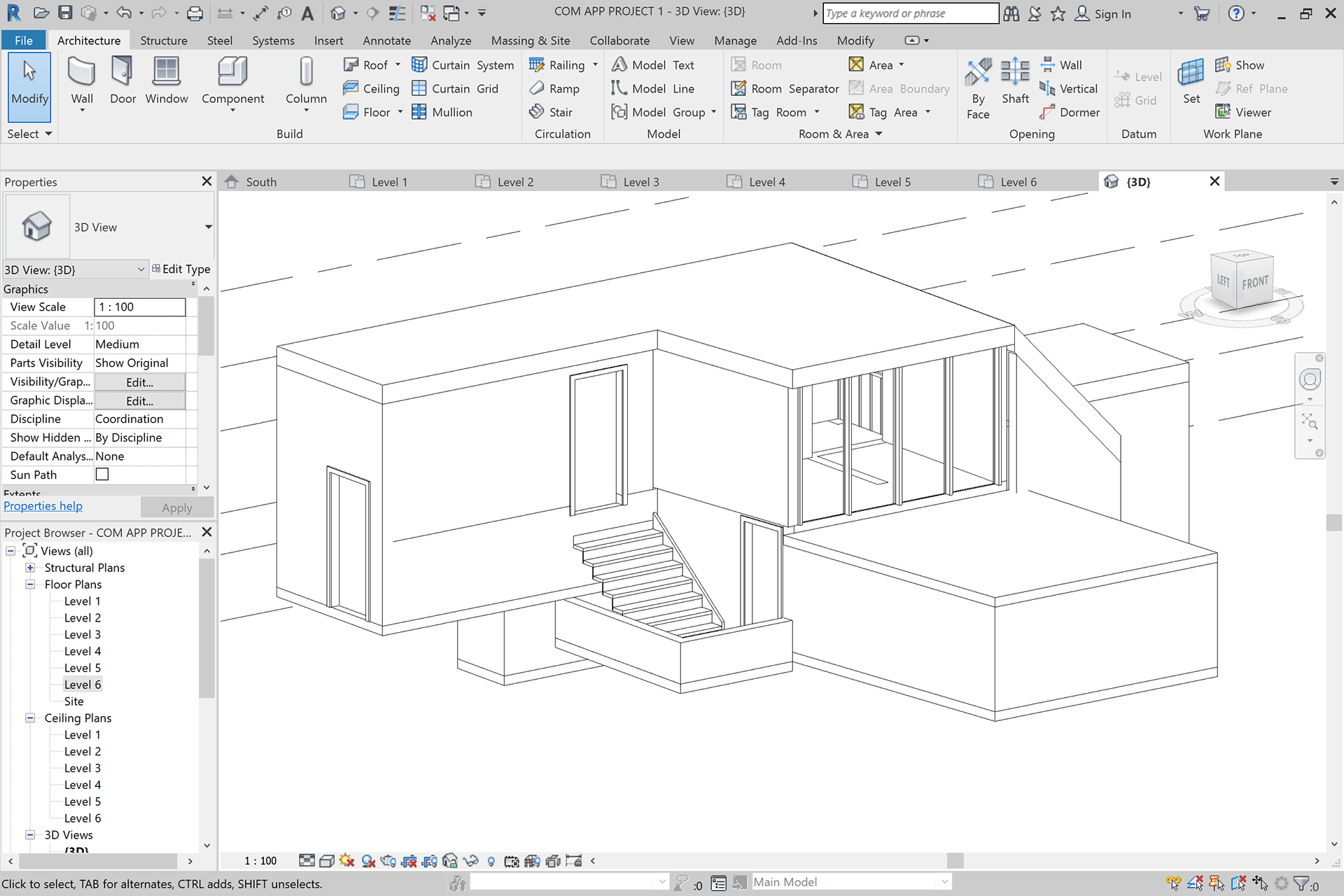Switch to the South view tab

pyautogui.click(x=261, y=182)
